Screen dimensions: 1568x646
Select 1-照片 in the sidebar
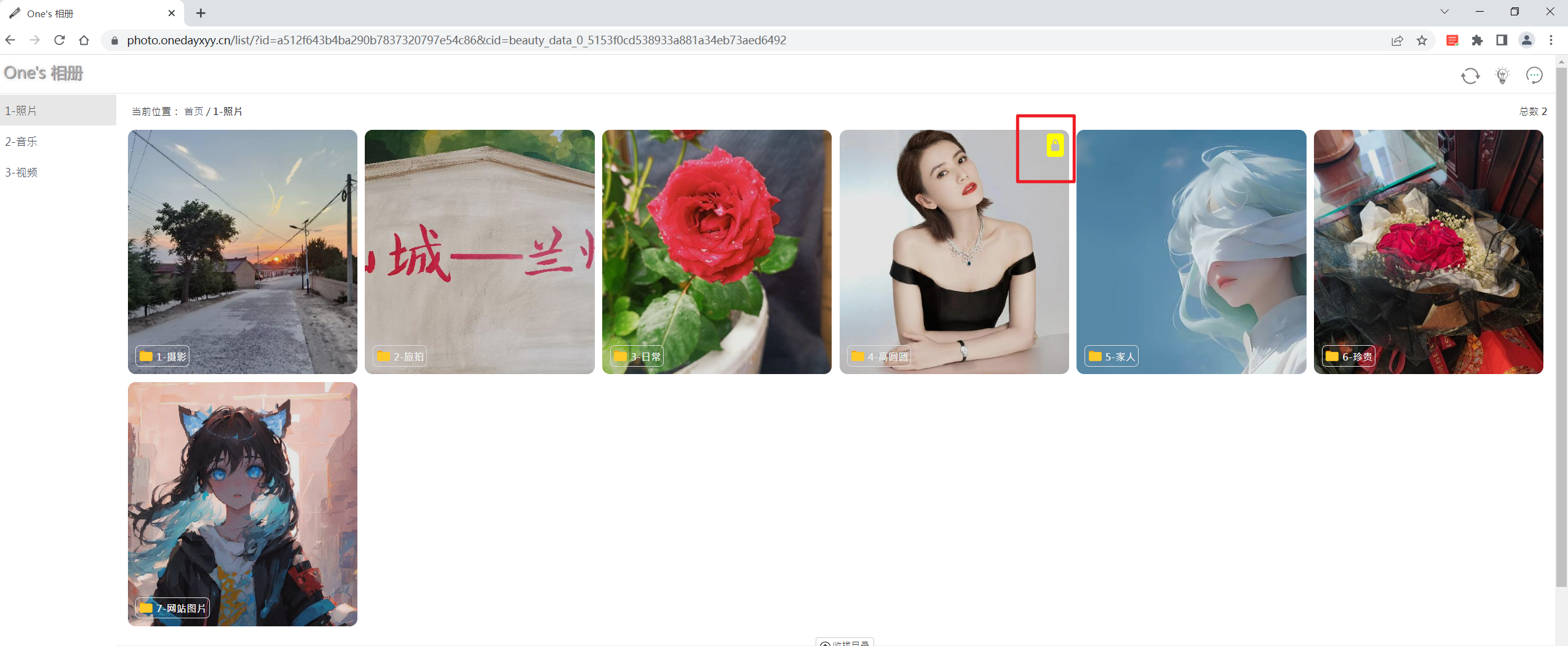point(58,110)
